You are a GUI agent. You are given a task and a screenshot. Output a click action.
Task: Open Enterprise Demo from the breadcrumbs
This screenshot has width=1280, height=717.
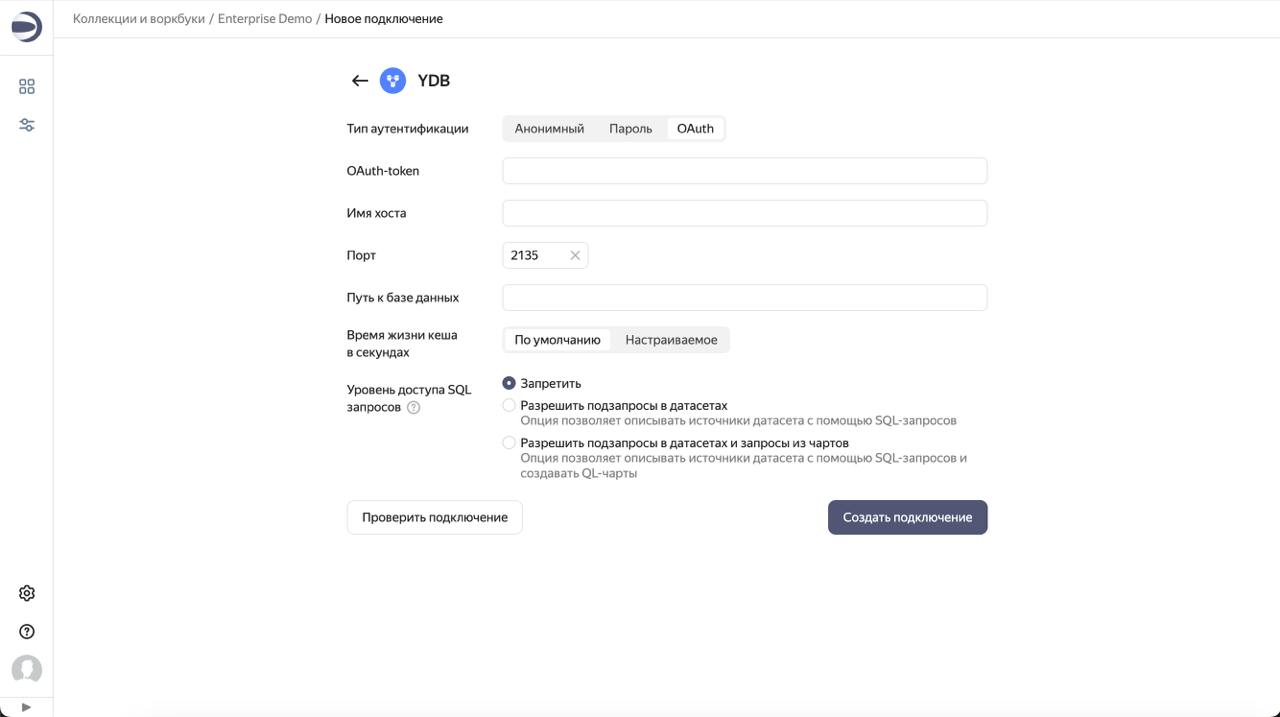tap(265, 18)
